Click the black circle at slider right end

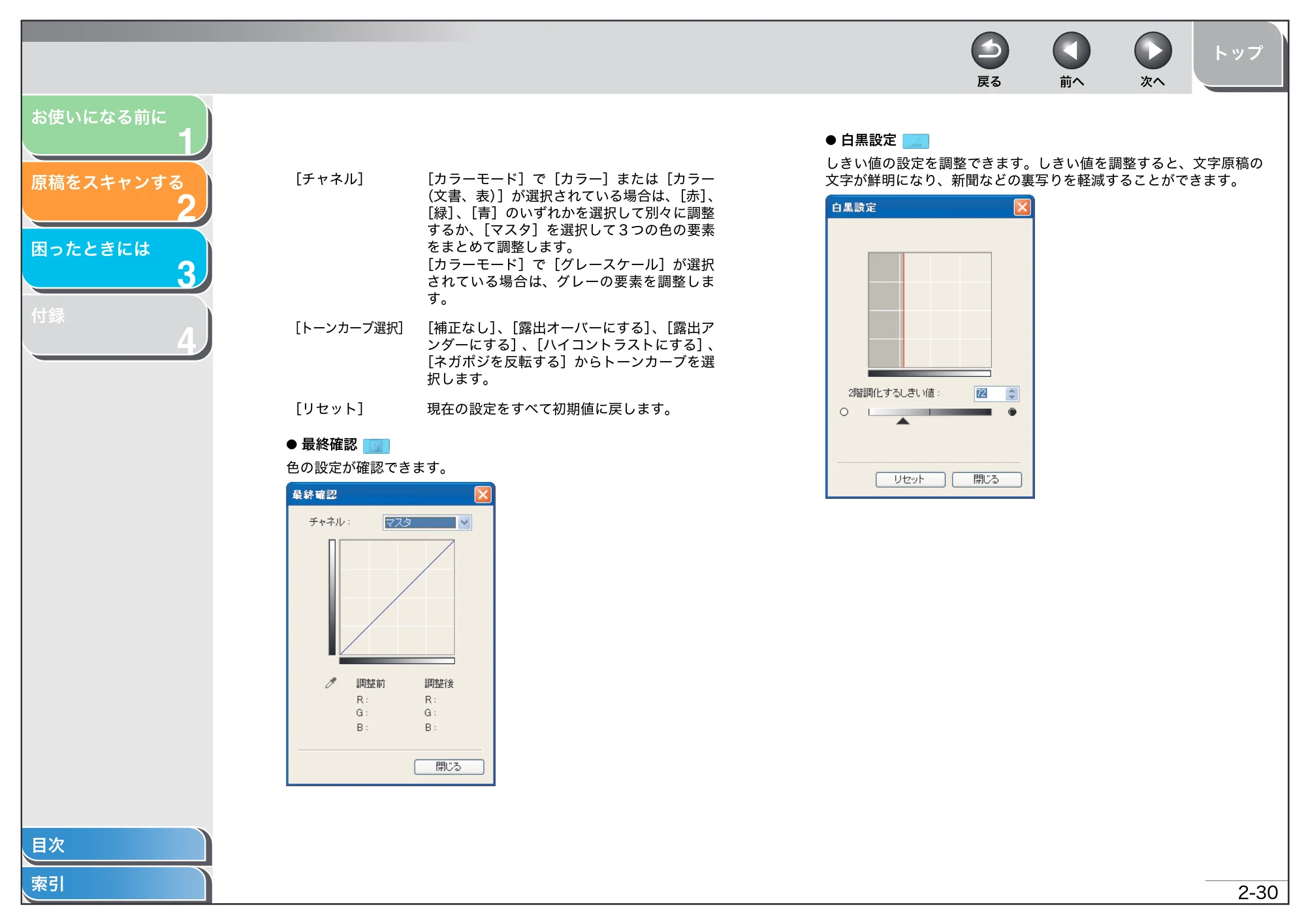[1012, 412]
